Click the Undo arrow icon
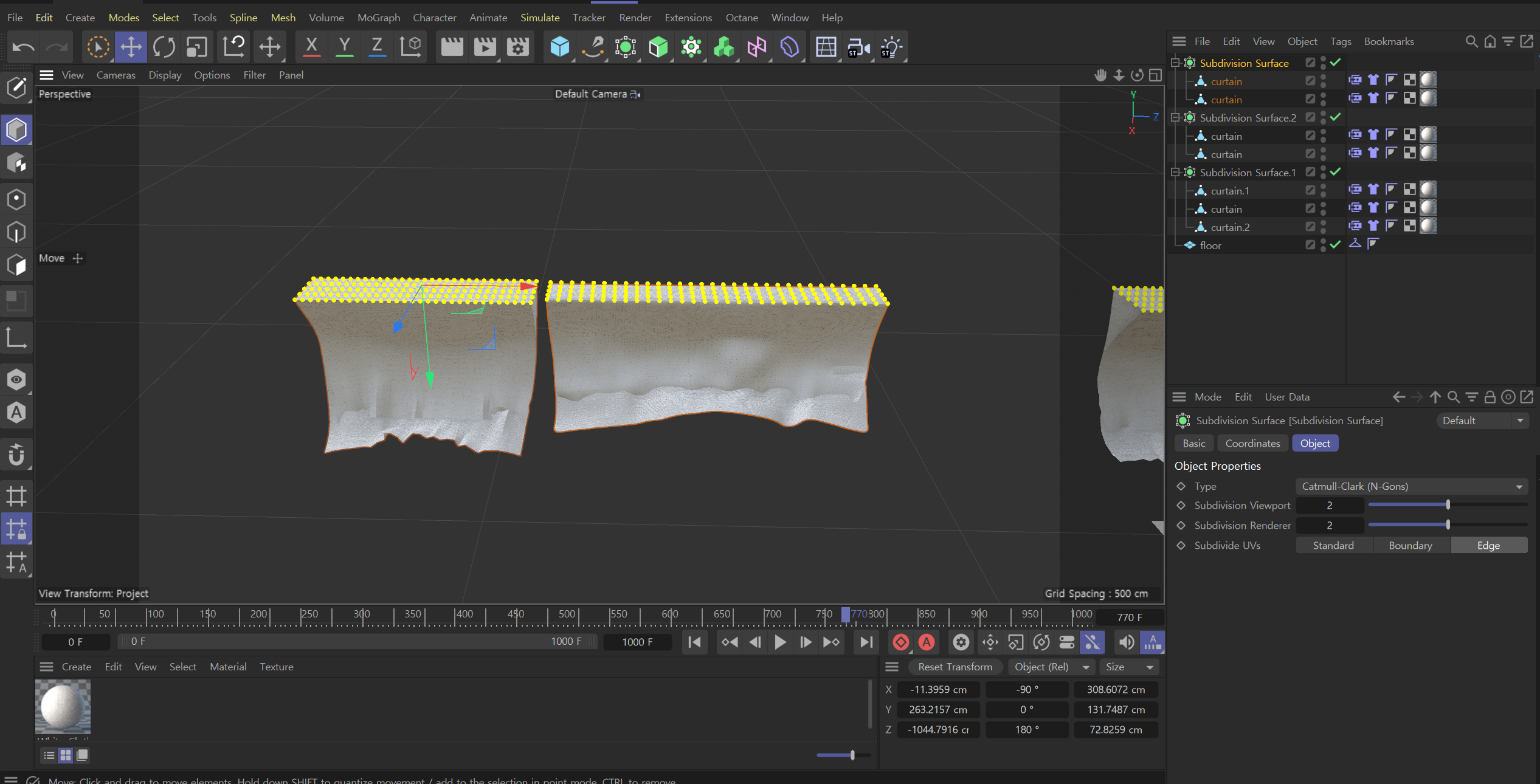This screenshot has width=1540, height=784. [x=24, y=47]
